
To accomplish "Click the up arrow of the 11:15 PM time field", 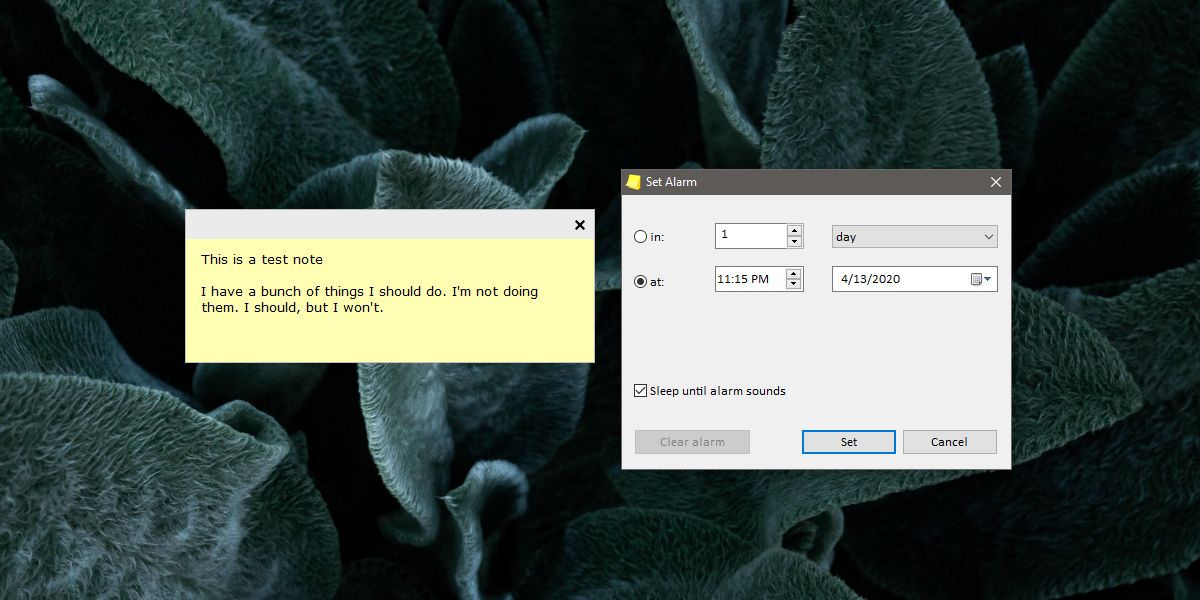I will pyautogui.click(x=795, y=273).
